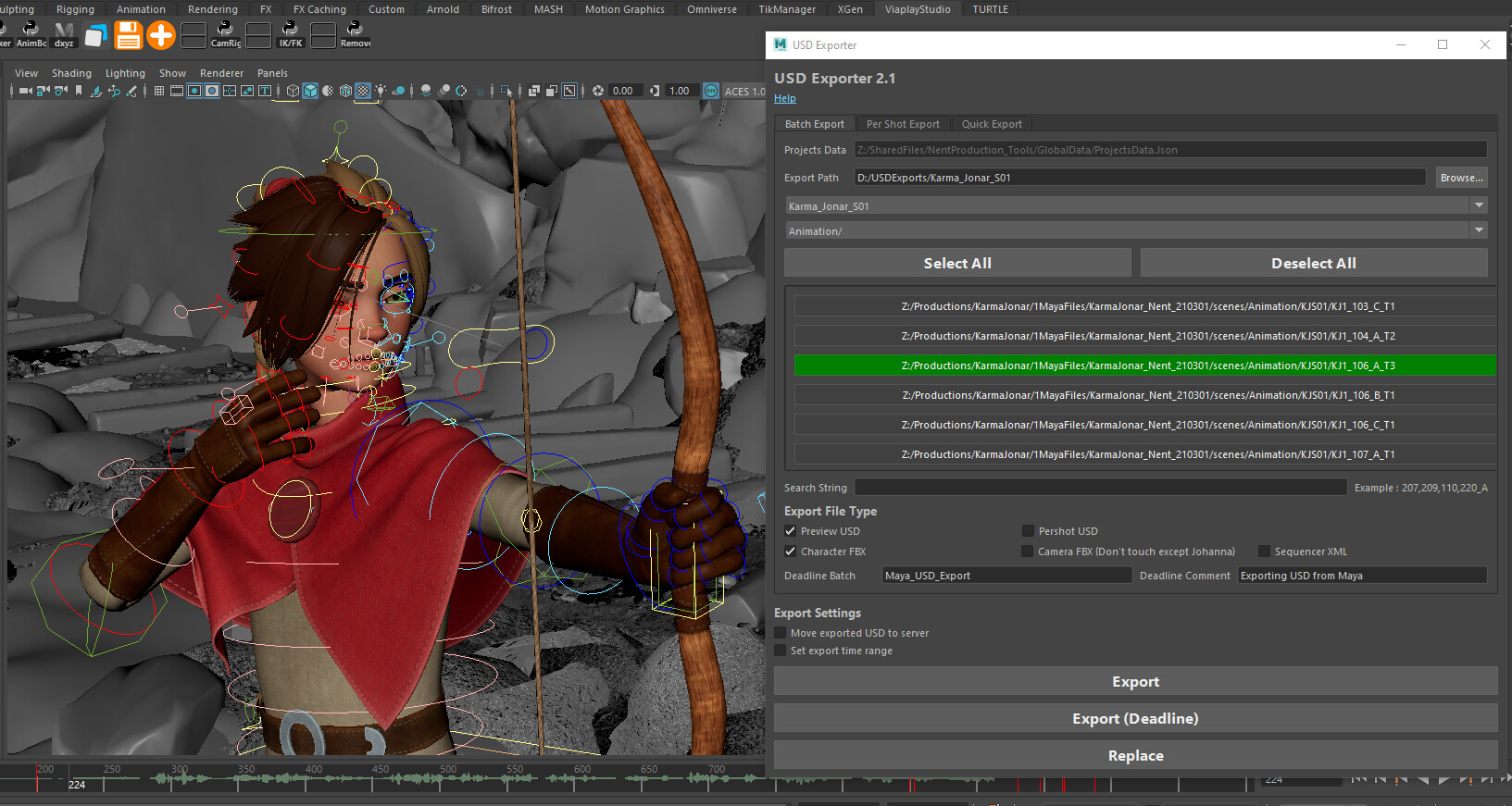This screenshot has width=1512, height=806.
Task: Run the CamRig Python shelf script
Action: click(x=225, y=35)
